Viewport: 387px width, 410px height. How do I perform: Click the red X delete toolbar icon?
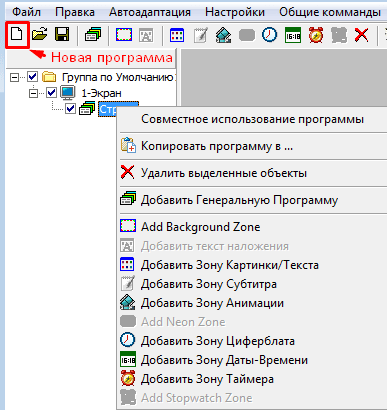(x=361, y=35)
